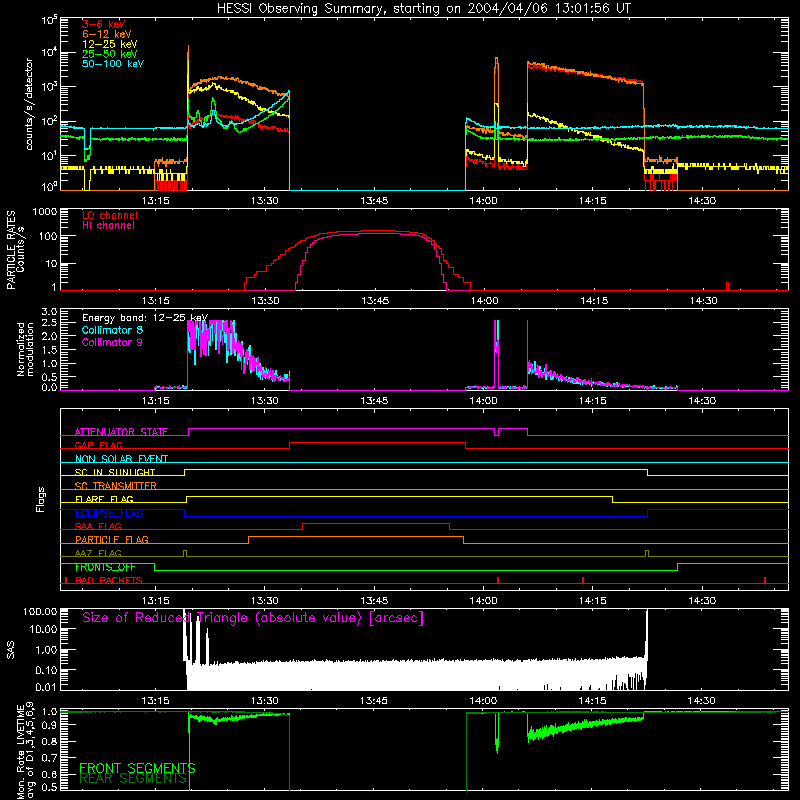Click the 13:45 tick label under the counts plot
This screenshot has height=800, width=800.
tap(374, 201)
